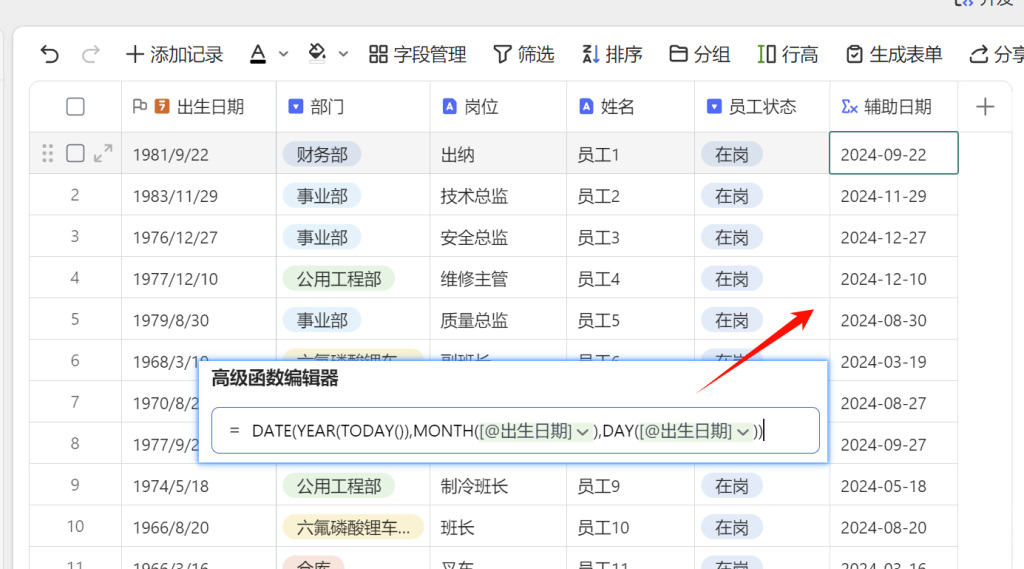
Task: Click row number 9
Action: (75, 485)
